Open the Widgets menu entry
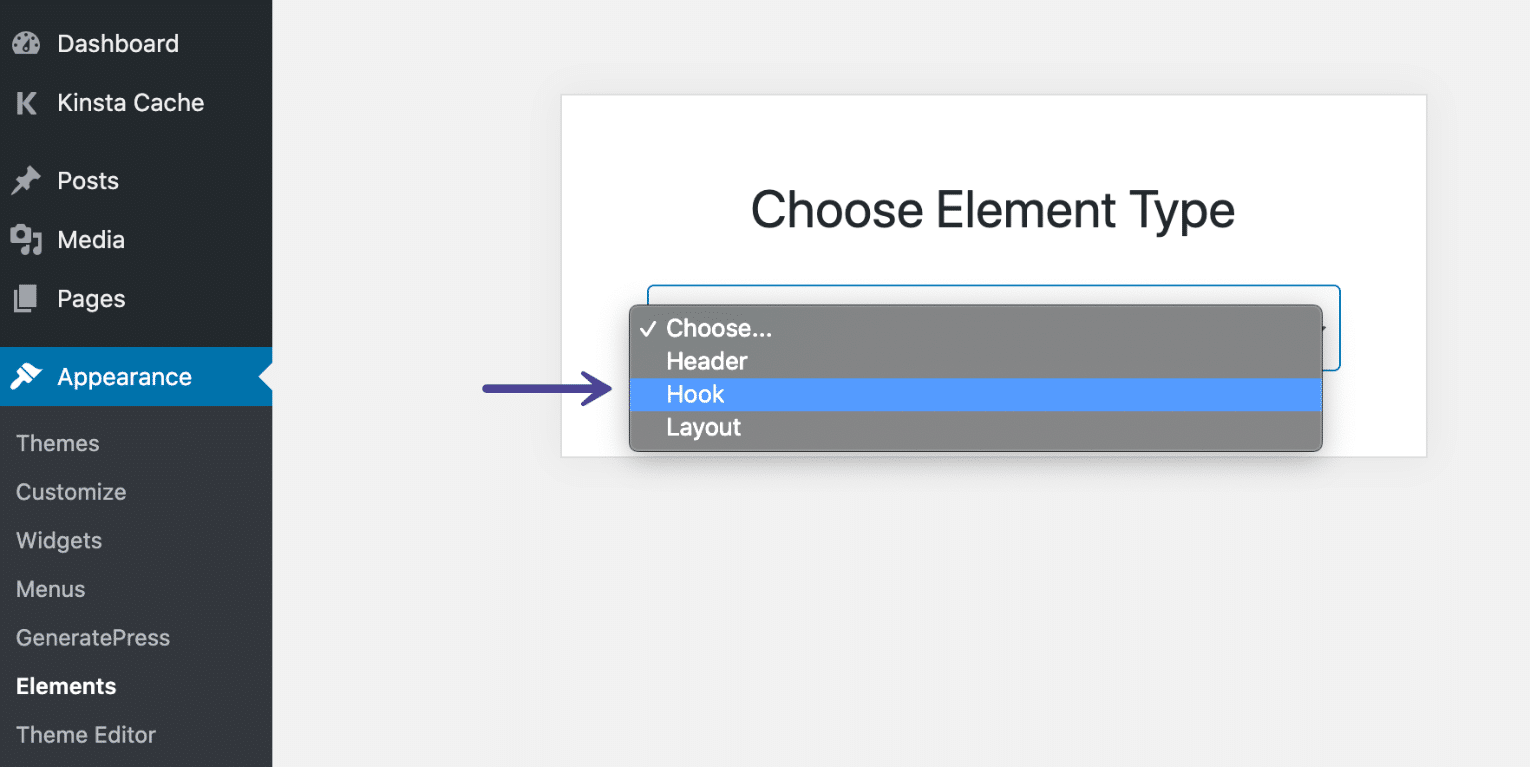1530x767 pixels. [58, 540]
